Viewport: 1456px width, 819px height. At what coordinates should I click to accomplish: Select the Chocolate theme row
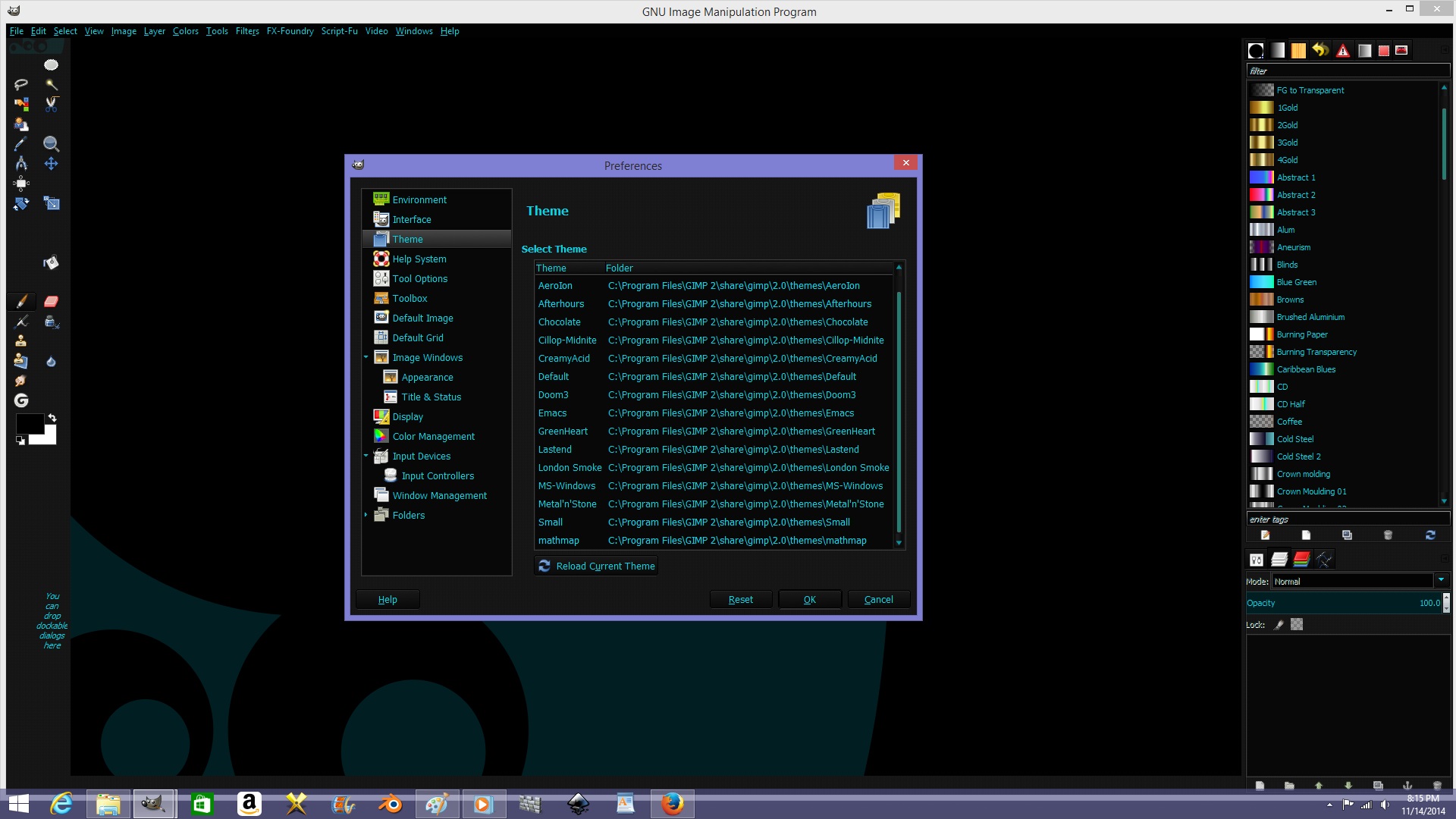tap(713, 322)
